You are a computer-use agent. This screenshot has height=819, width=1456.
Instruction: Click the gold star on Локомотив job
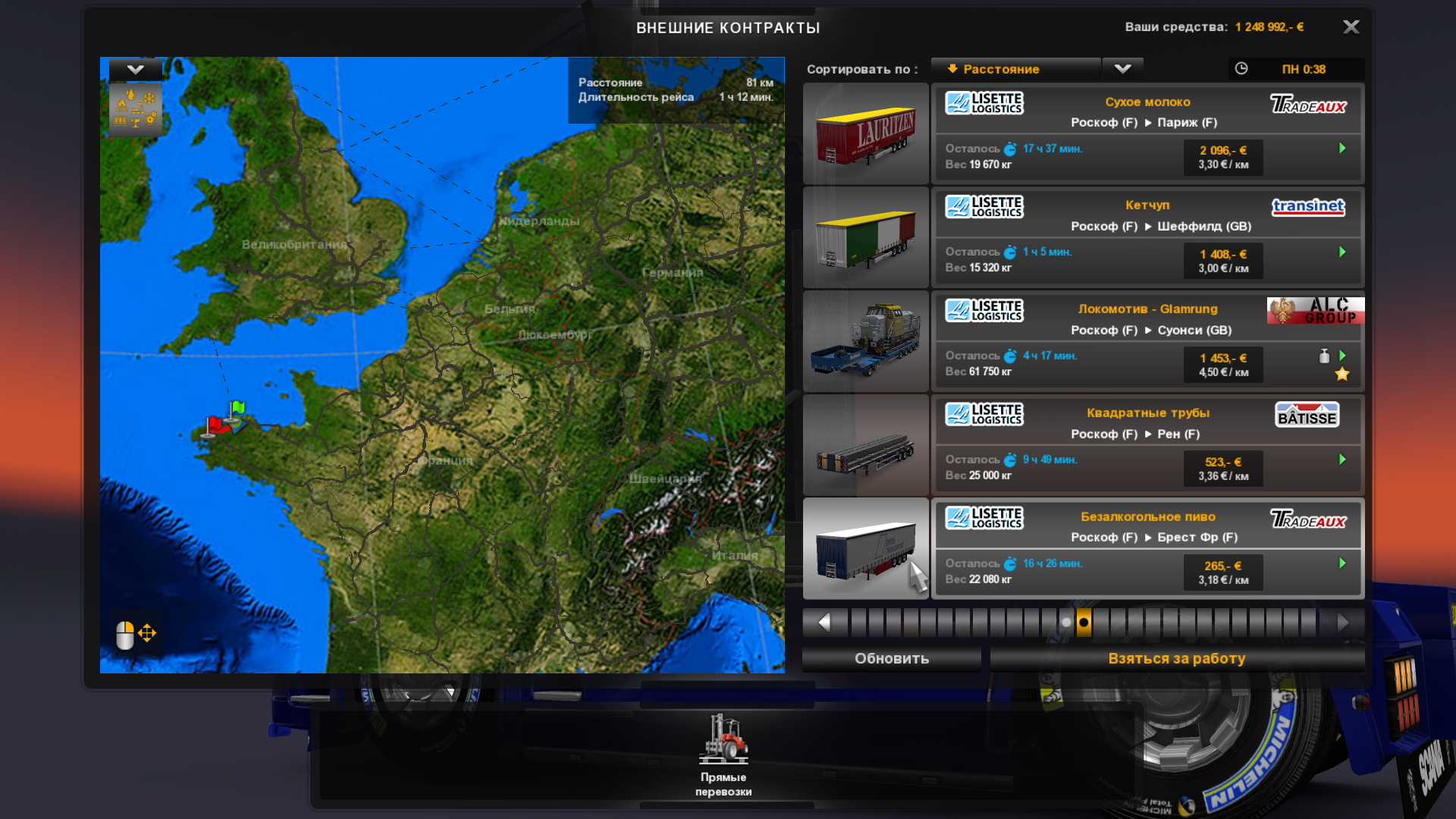pyautogui.click(x=1342, y=374)
